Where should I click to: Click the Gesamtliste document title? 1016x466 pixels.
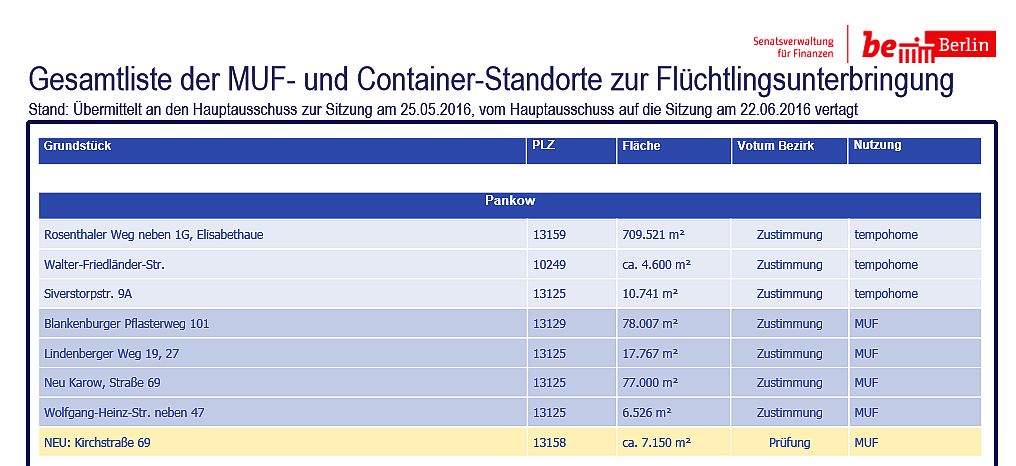(491, 81)
